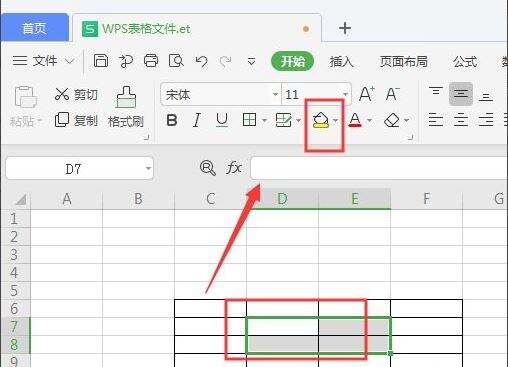Center text horizontally
Viewport: 508px width, 367px height.
point(461,120)
